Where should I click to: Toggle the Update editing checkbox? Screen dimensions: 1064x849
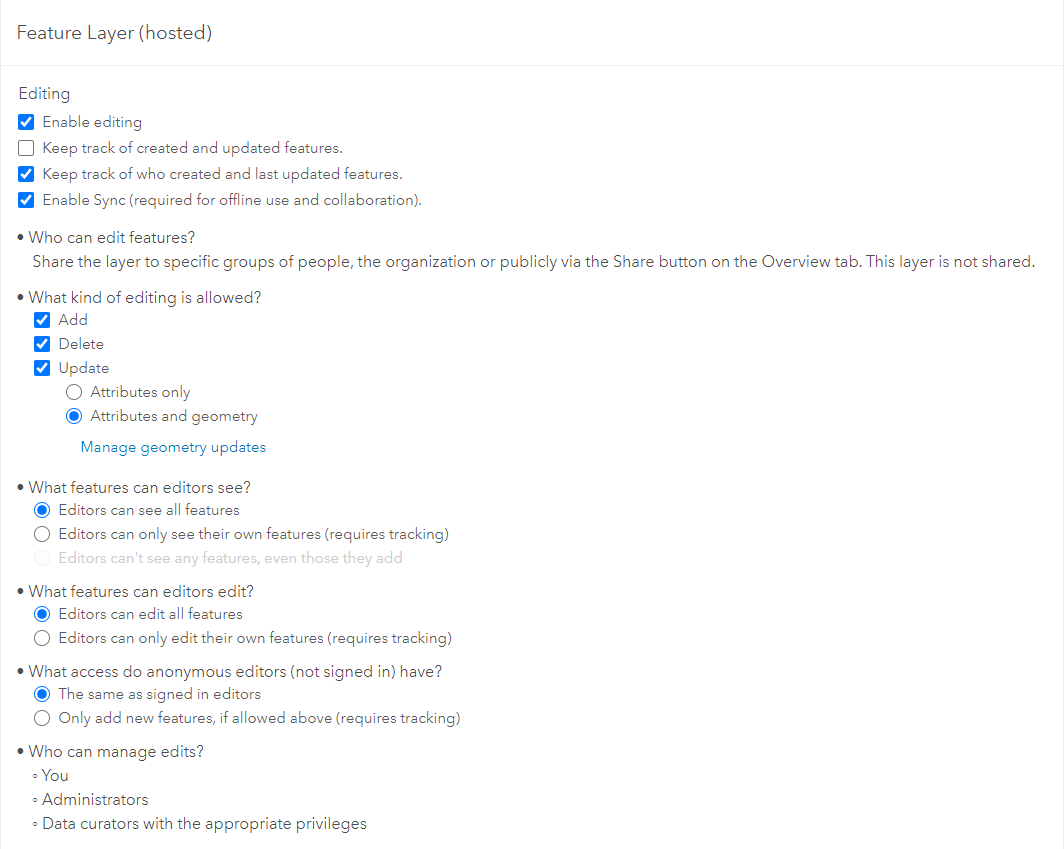tap(42, 368)
